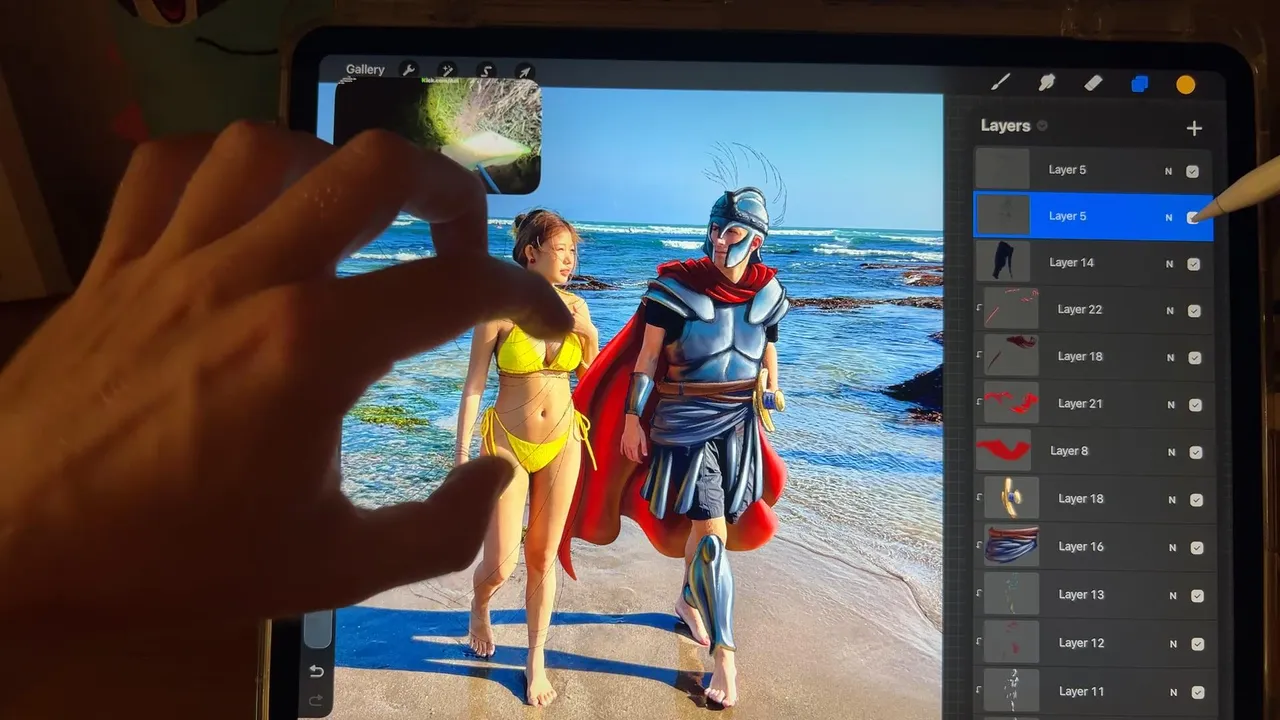Tap the gold sword hilt layer thumbnail
The height and width of the screenshot is (720, 1280).
pyautogui.click(x=1012, y=498)
